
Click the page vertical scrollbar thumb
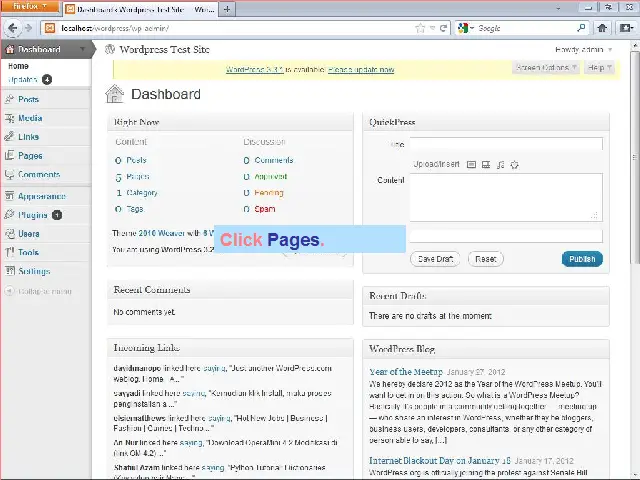[635, 157]
